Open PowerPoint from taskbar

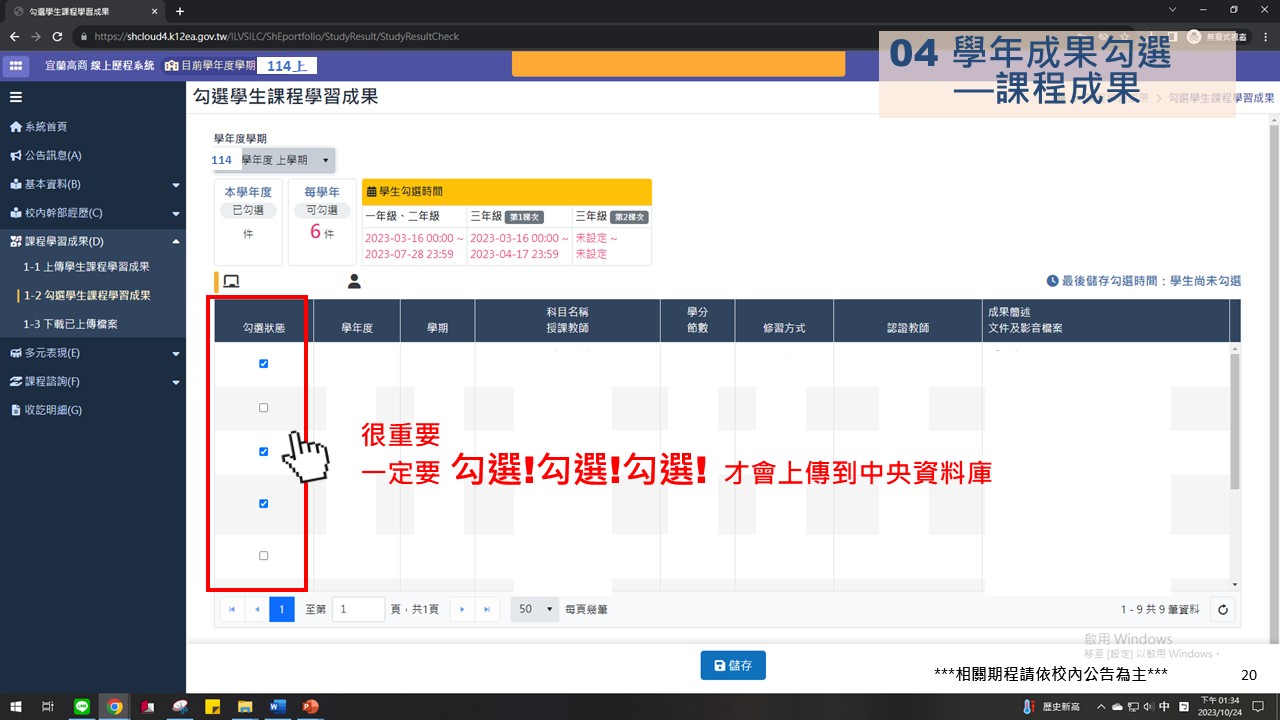pyautogui.click(x=309, y=706)
